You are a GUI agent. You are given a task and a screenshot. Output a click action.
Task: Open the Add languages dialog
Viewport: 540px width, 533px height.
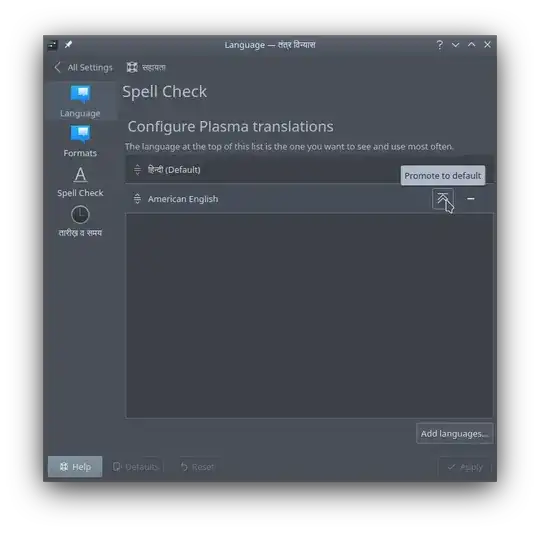click(x=454, y=433)
